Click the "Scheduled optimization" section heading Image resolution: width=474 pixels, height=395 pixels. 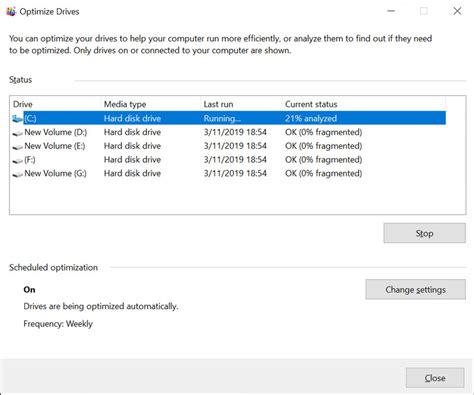tap(53, 267)
